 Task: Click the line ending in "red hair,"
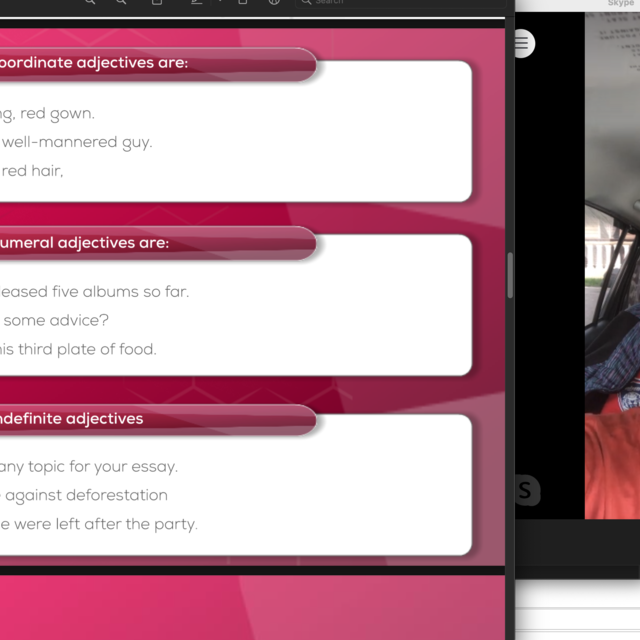(x=32, y=171)
